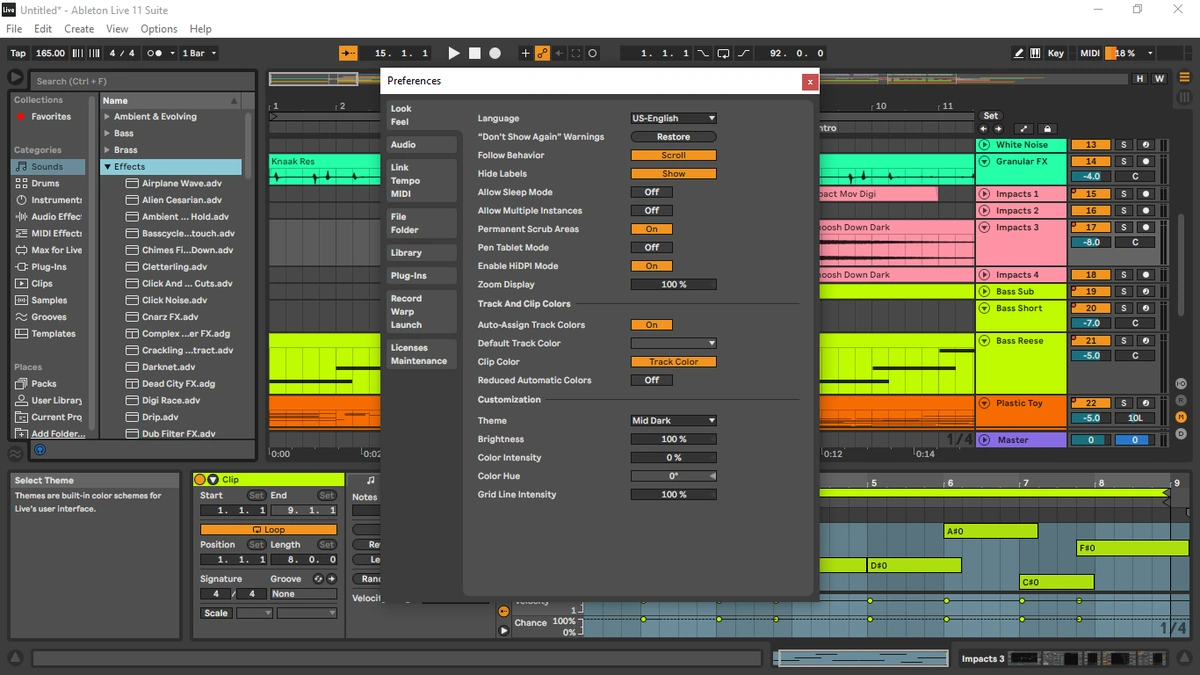Collapse the Effects folder
Image resolution: width=1200 pixels, height=675 pixels.
108,167
